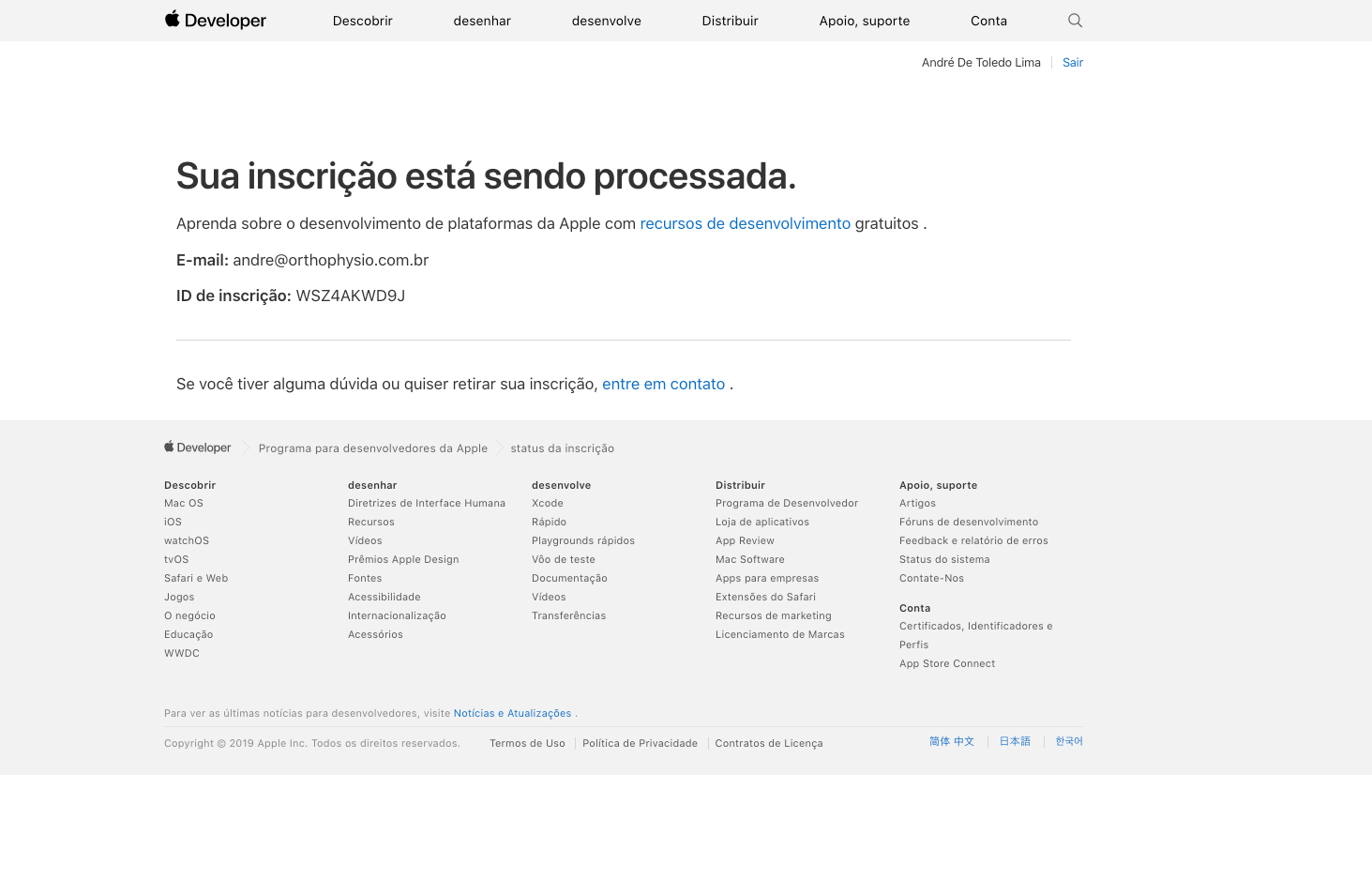Click the Apple Developer logo in header
Image resolution: width=1372 pixels, height=895 pixels.
(x=216, y=20)
